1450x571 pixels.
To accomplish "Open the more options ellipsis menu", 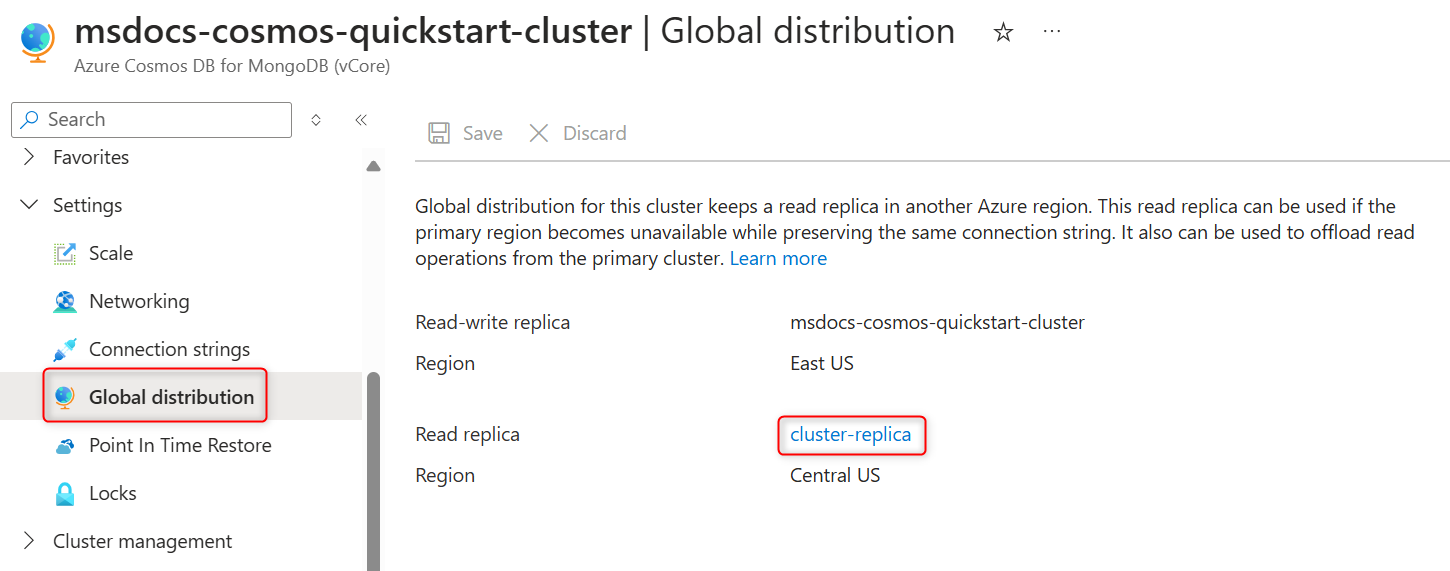I will click(x=1052, y=32).
